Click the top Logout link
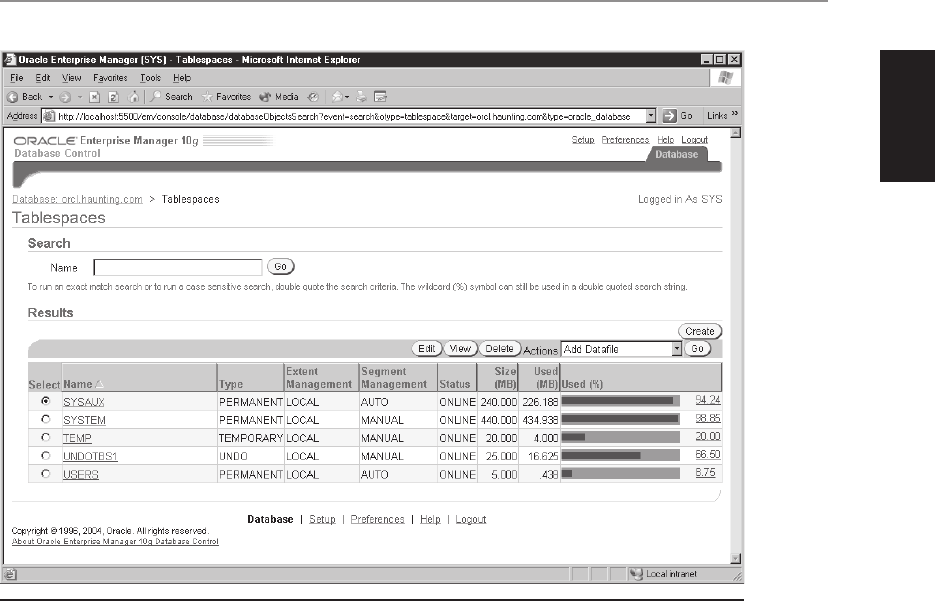The image size is (935, 601). [x=695, y=140]
